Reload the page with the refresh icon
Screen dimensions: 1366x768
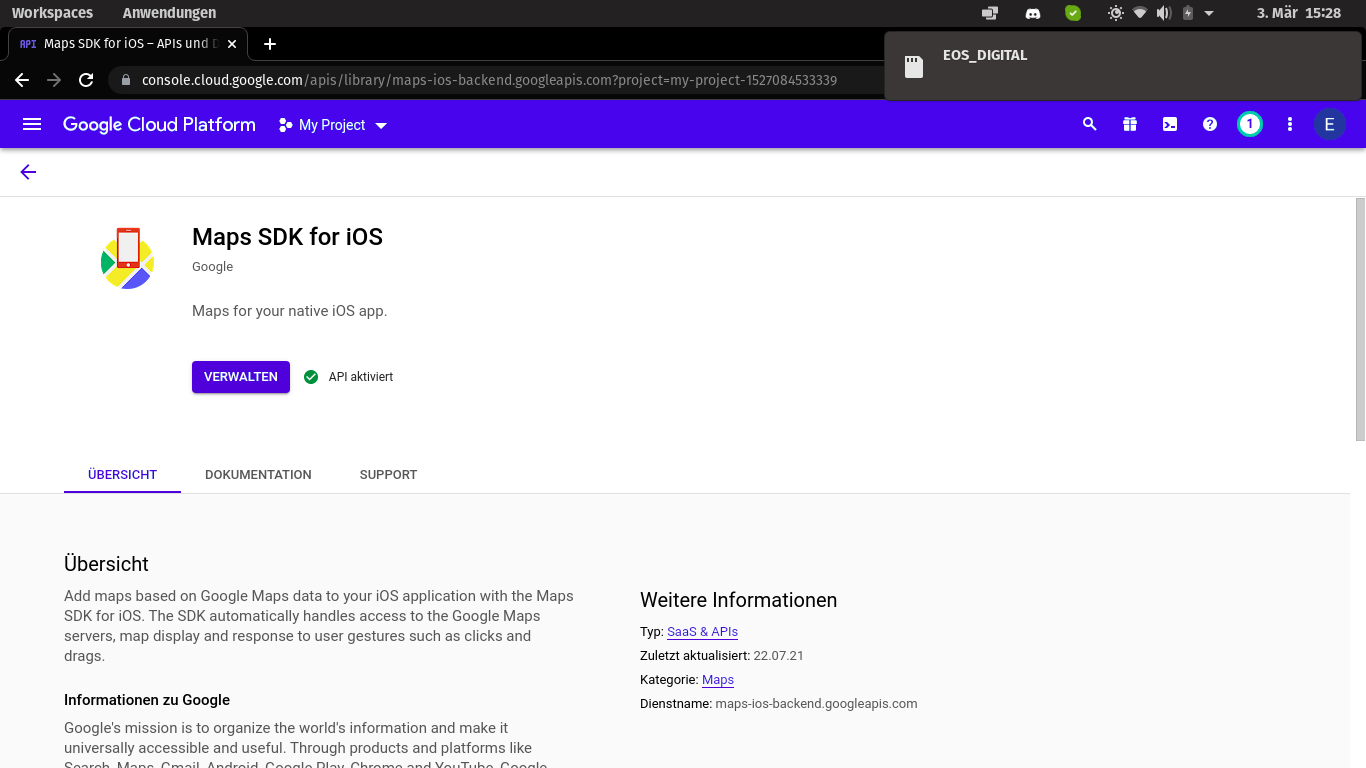pyautogui.click(x=86, y=80)
